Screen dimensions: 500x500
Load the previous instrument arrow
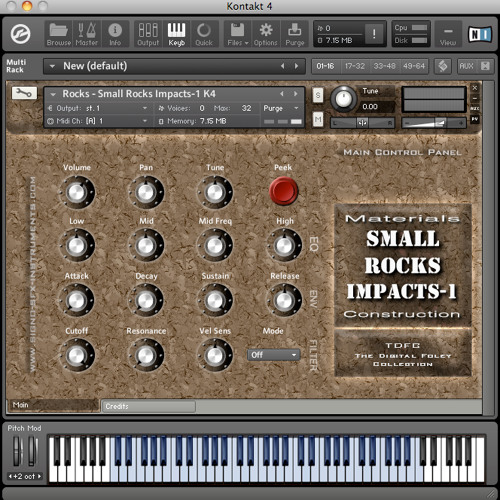pos(282,94)
